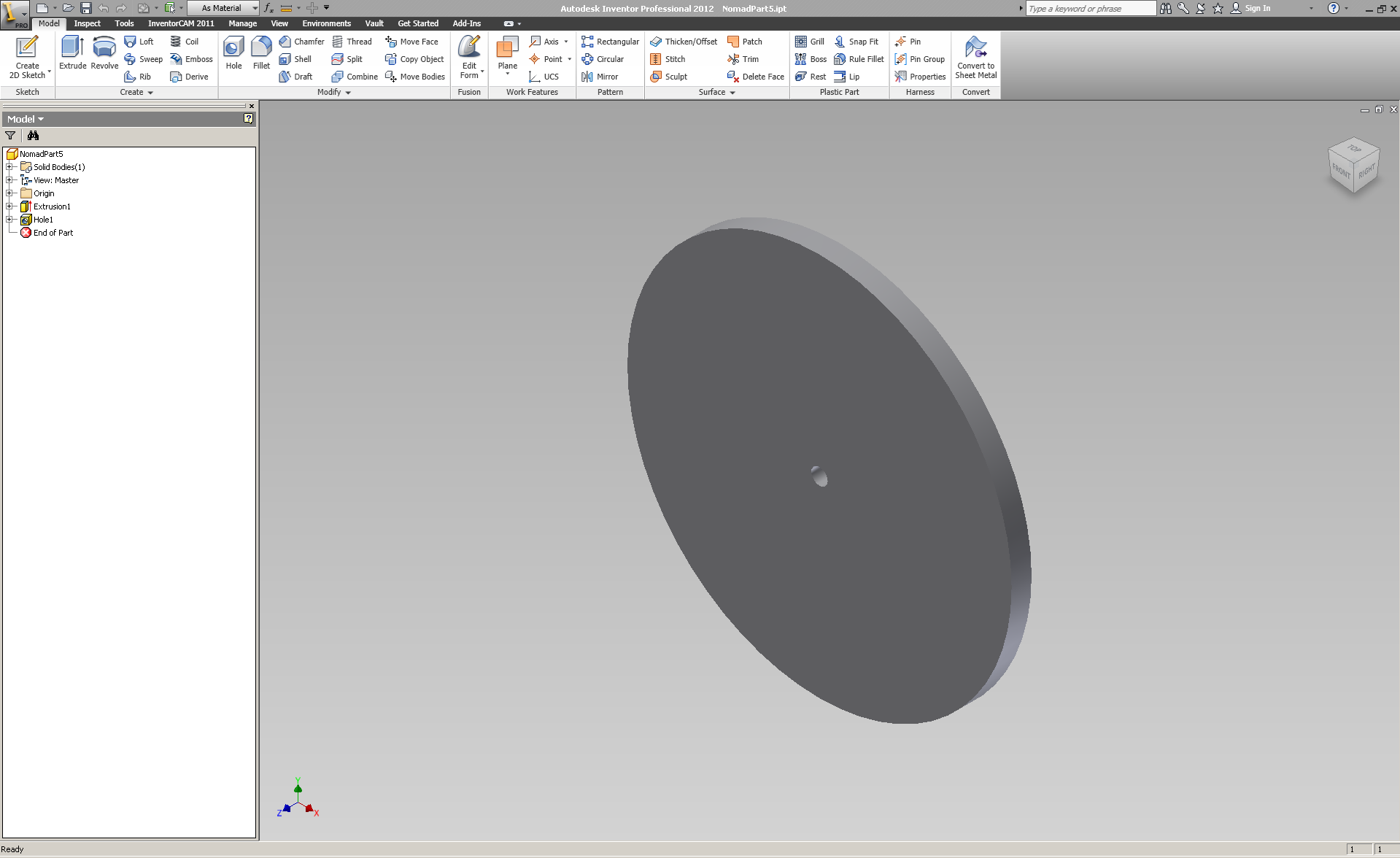
Task: Open the Inventor application menu
Action: click(x=15, y=15)
